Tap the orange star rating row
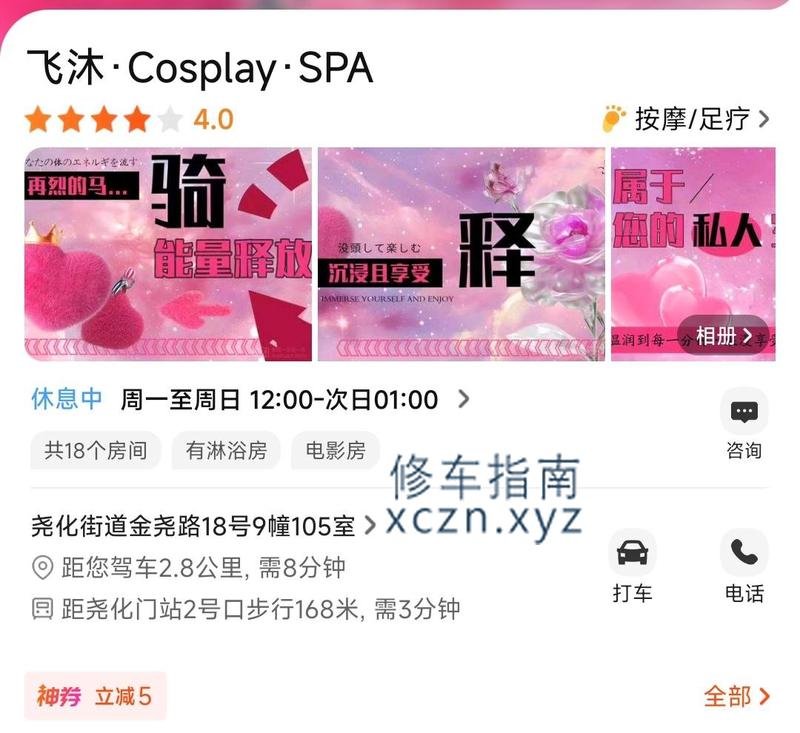Image resolution: width=800 pixels, height=733 pixels. 104,119
